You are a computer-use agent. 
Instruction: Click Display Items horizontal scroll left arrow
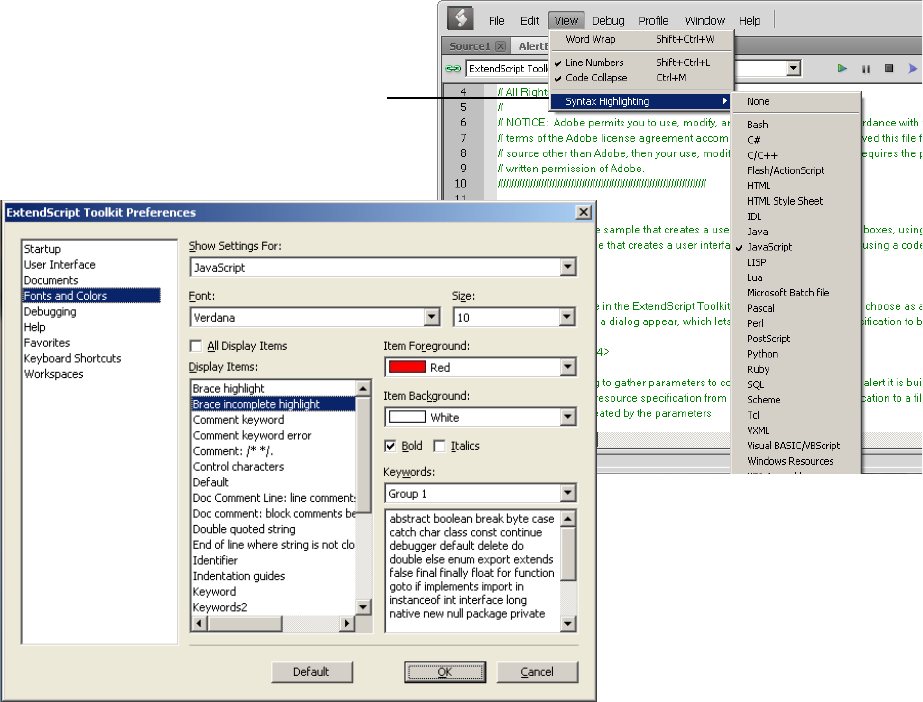click(x=199, y=623)
